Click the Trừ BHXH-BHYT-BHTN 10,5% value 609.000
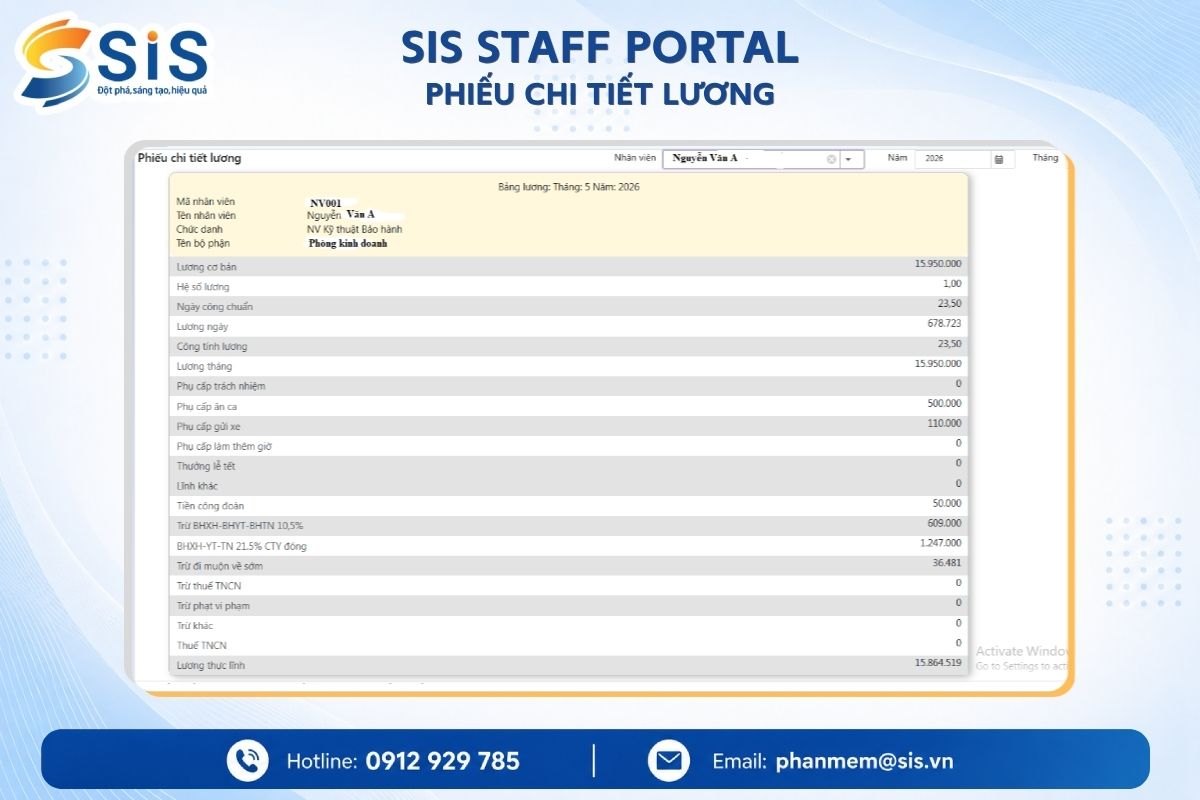Image resolution: width=1200 pixels, height=800 pixels. coord(944,523)
